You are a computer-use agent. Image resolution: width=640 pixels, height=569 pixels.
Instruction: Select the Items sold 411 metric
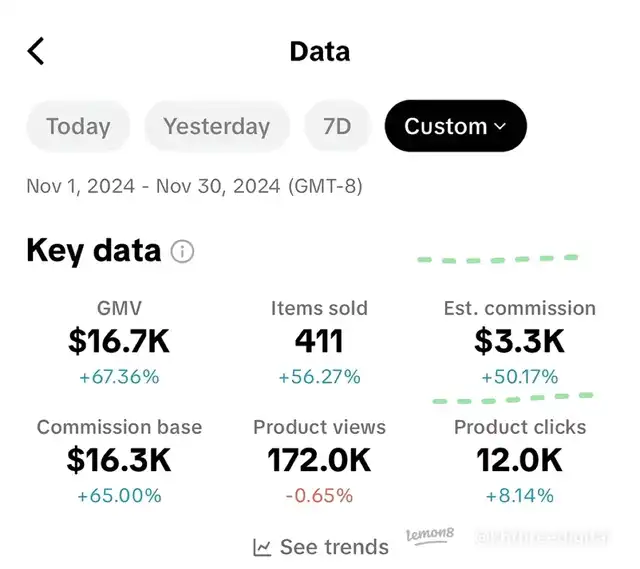[319, 341]
